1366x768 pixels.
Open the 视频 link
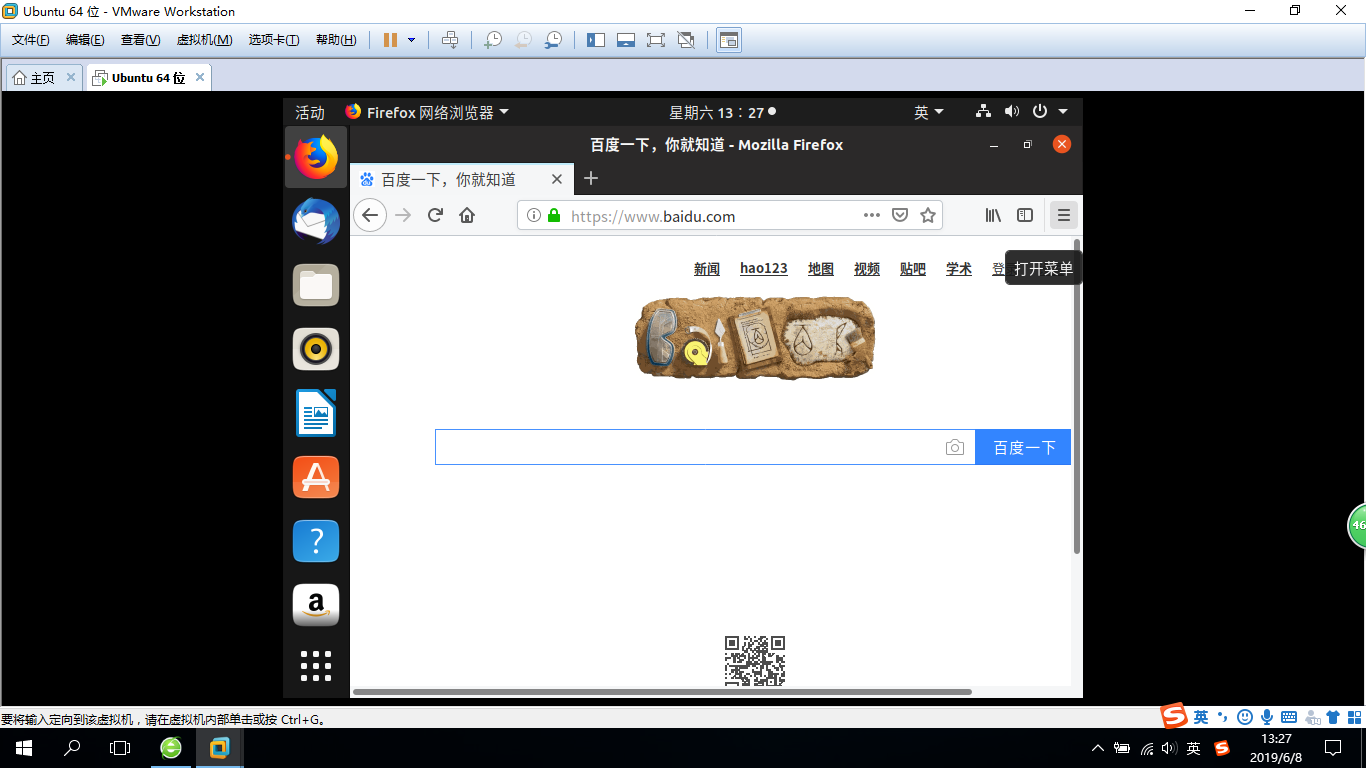coord(867,269)
